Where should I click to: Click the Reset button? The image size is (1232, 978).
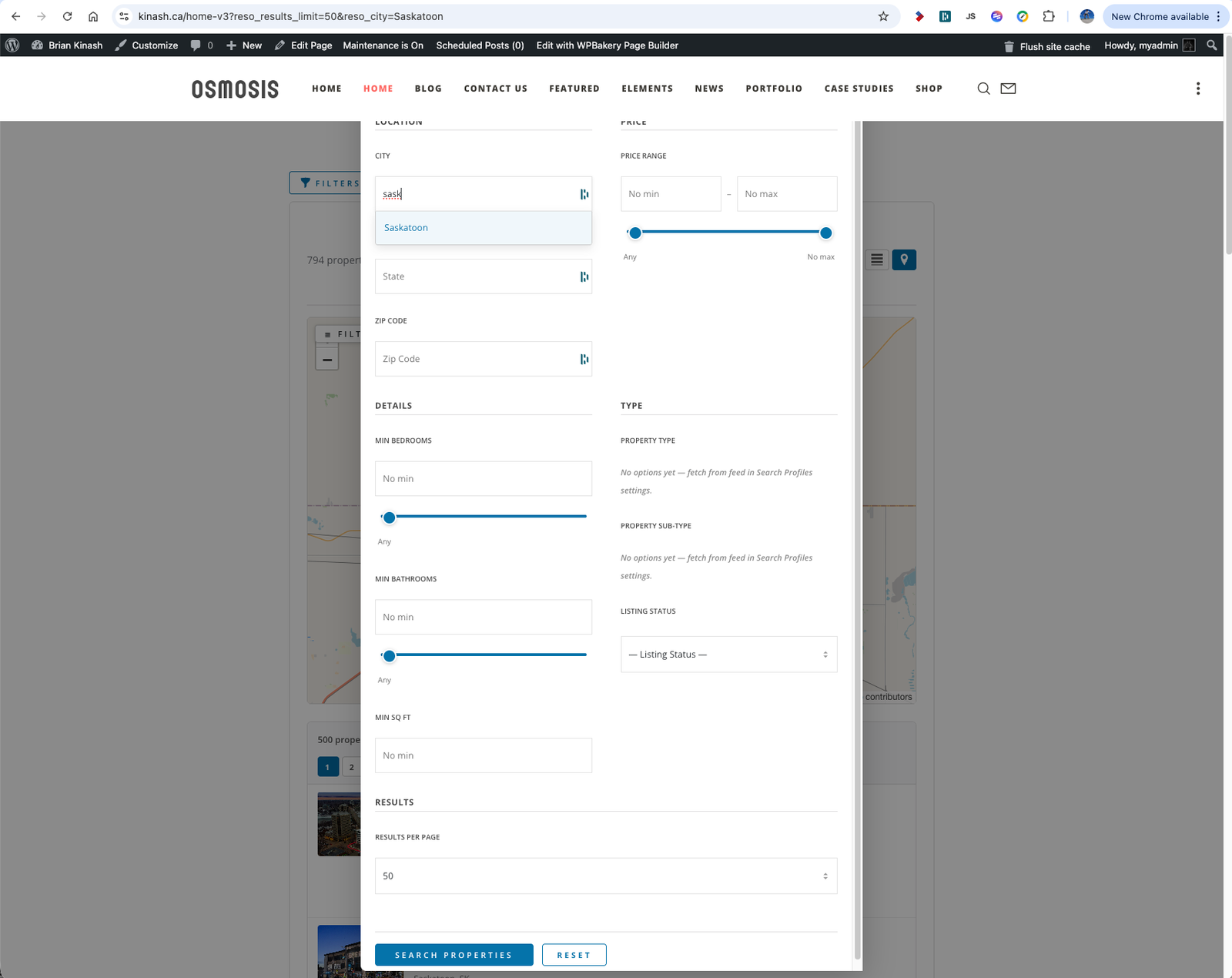[x=574, y=955]
